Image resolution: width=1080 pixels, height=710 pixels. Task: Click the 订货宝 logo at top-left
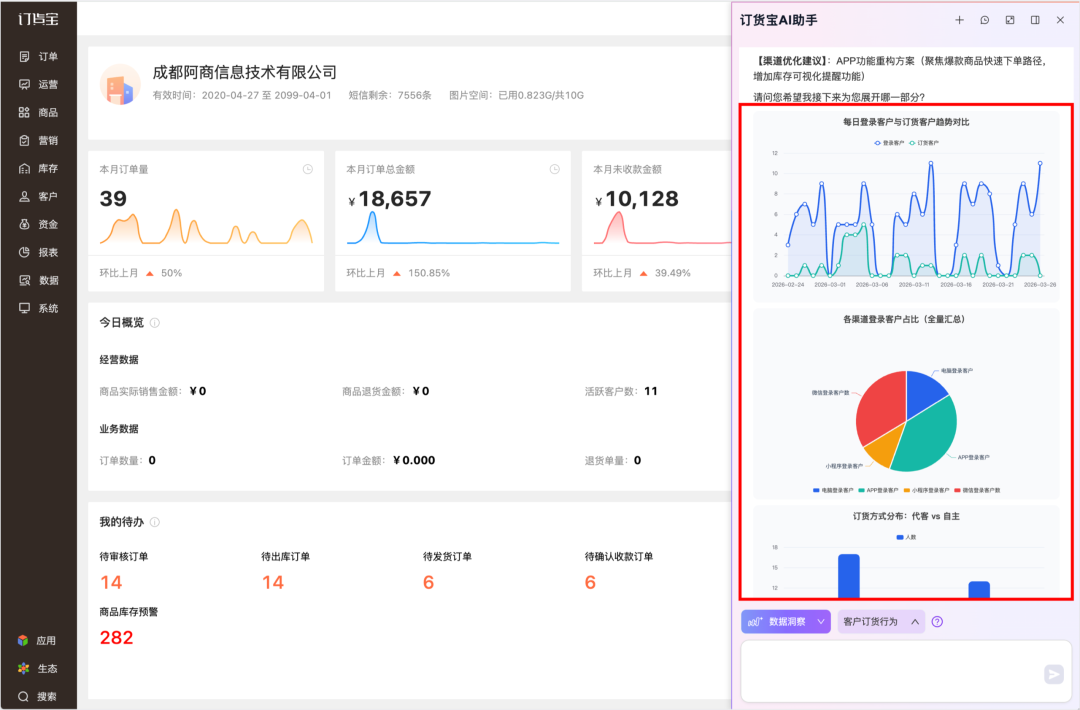click(x=39, y=19)
